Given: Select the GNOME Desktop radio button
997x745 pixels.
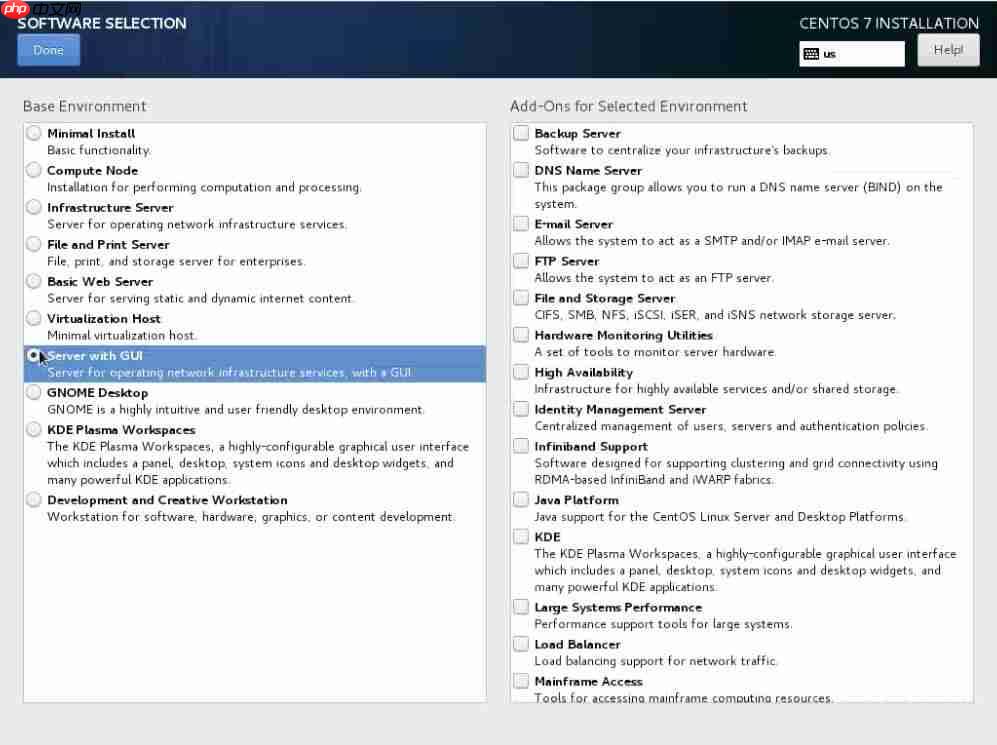Looking at the screenshot, I should [x=34, y=392].
